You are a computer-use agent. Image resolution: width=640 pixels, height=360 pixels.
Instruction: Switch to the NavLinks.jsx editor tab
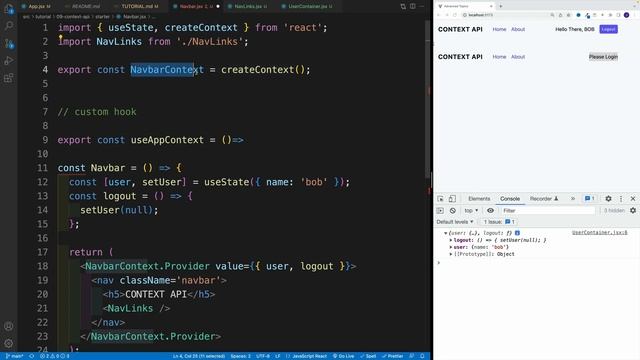pos(251,6)
